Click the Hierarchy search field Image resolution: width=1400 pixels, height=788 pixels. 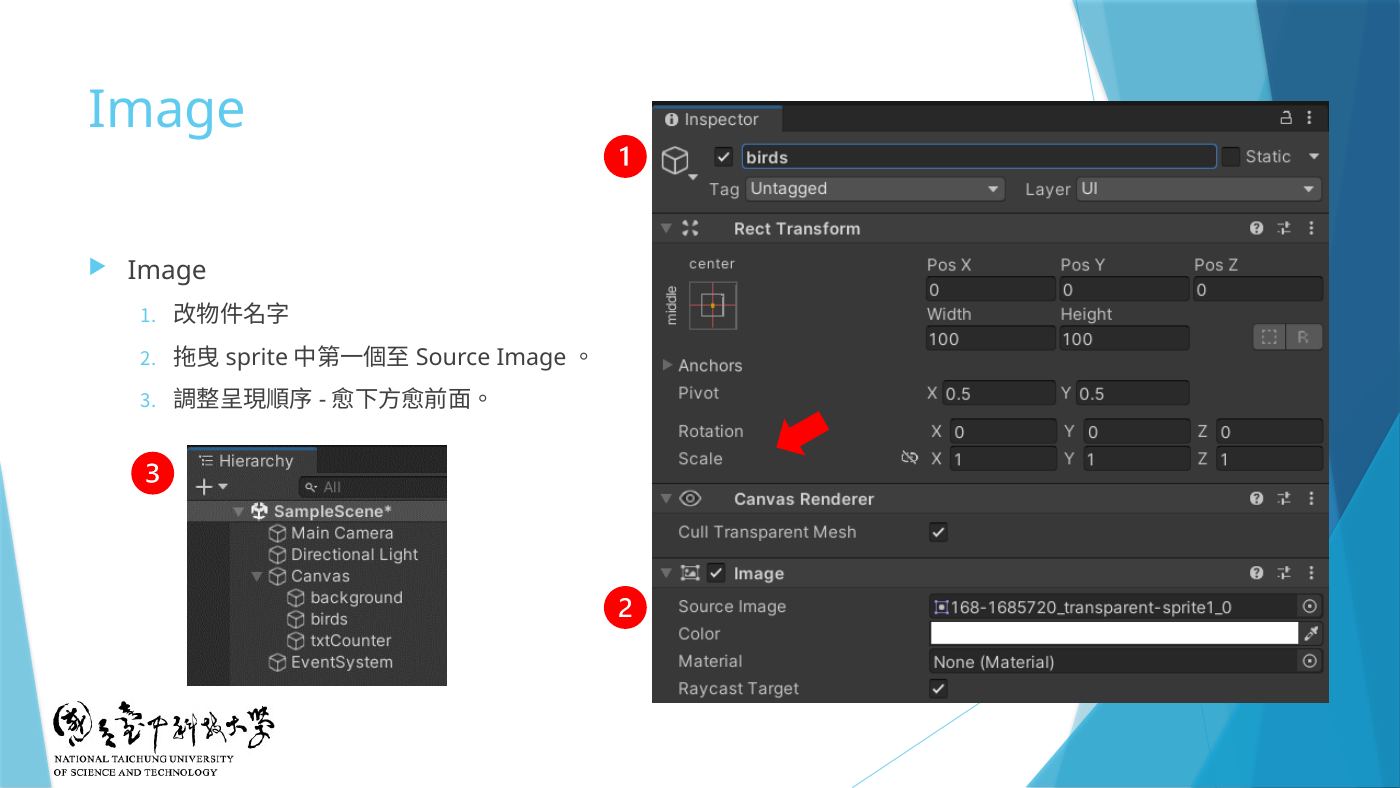(x=372, y=487)
